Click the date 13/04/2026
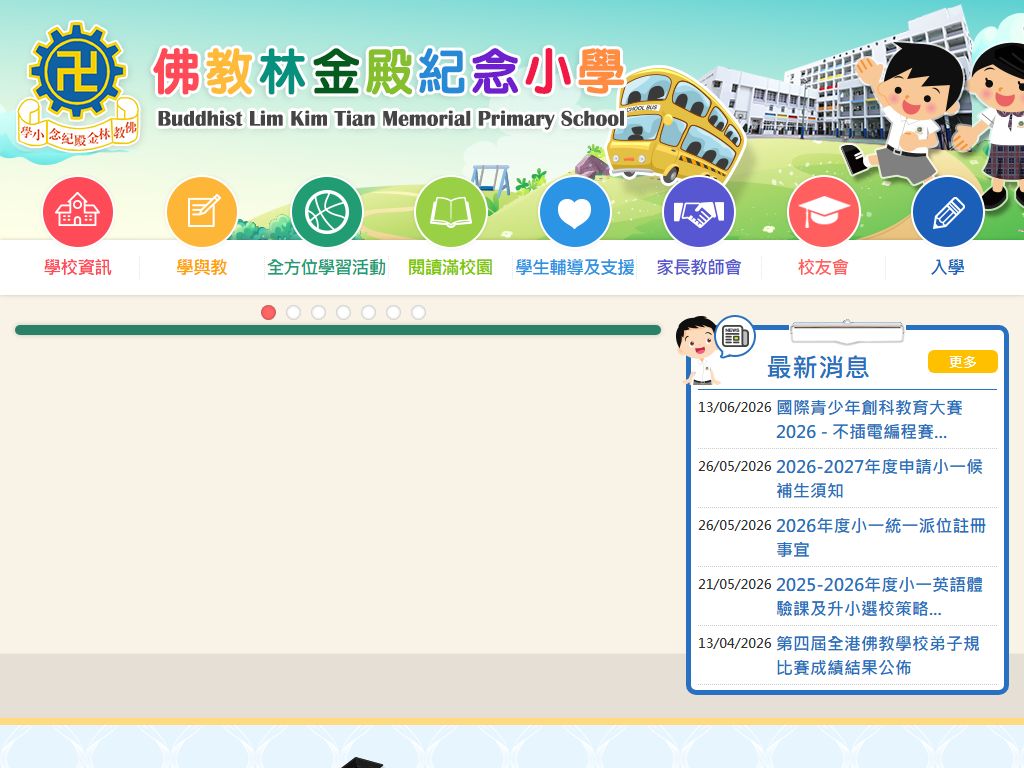Viewport: 1024px width, 768px height. [x=735, y=643]
